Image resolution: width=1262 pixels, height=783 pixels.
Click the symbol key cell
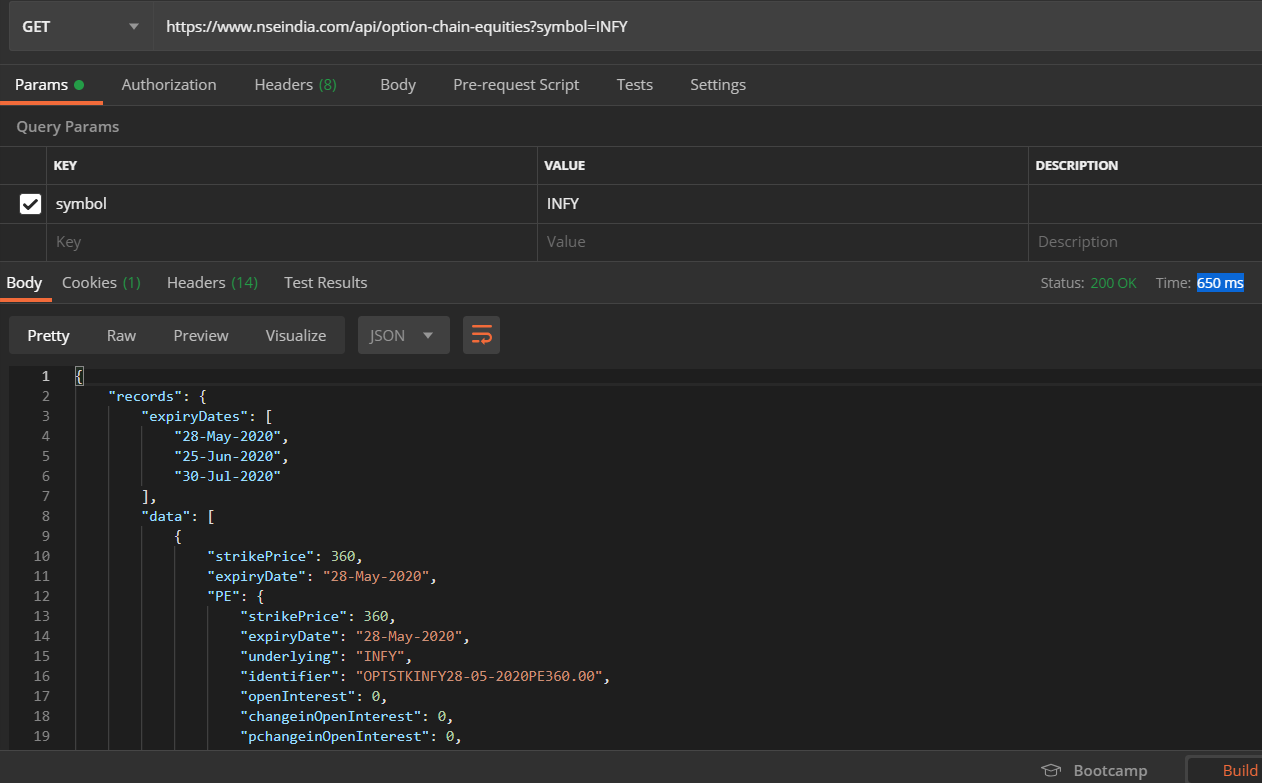[291, 204]
